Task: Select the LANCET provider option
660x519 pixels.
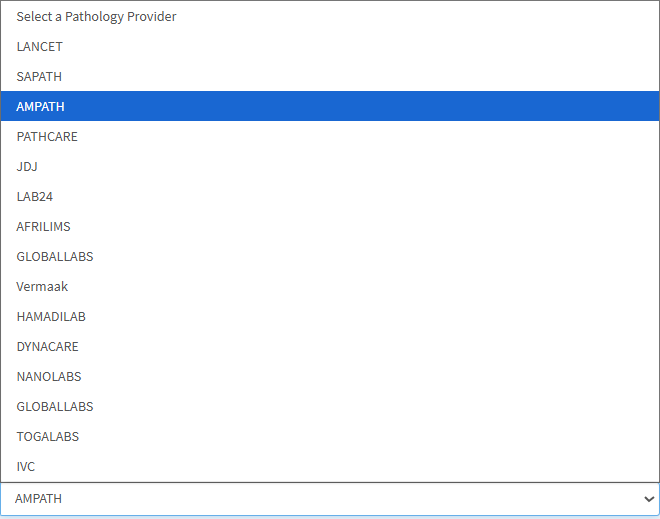Action: 40,46
